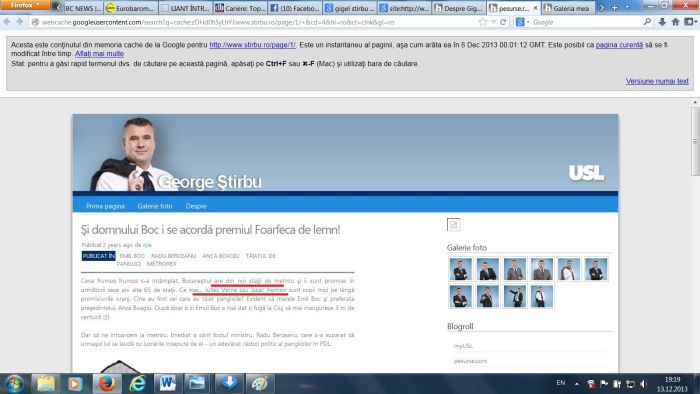Go back using the browser back arrow
This screenshot has height=394, width=700.
point(7,22)
